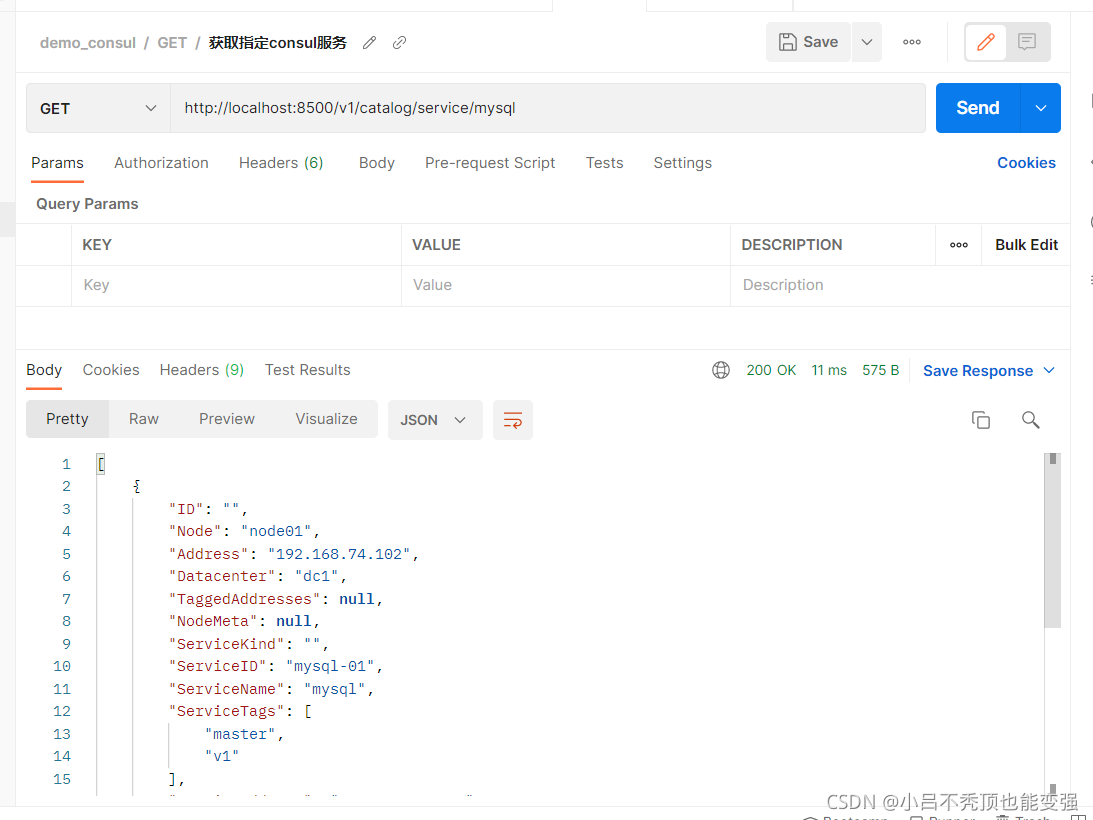Open the Tests tab

coord(604,163)
